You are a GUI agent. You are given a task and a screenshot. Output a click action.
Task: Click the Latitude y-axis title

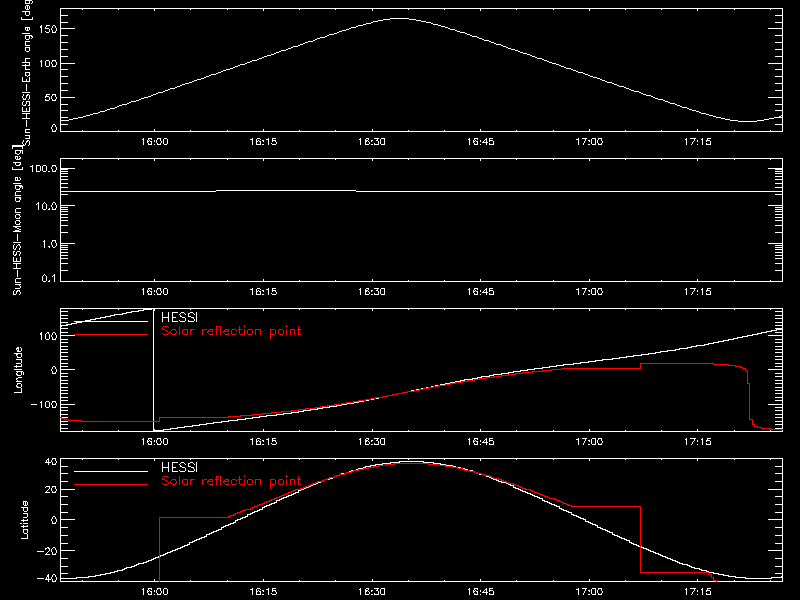[x=24, y=520]
